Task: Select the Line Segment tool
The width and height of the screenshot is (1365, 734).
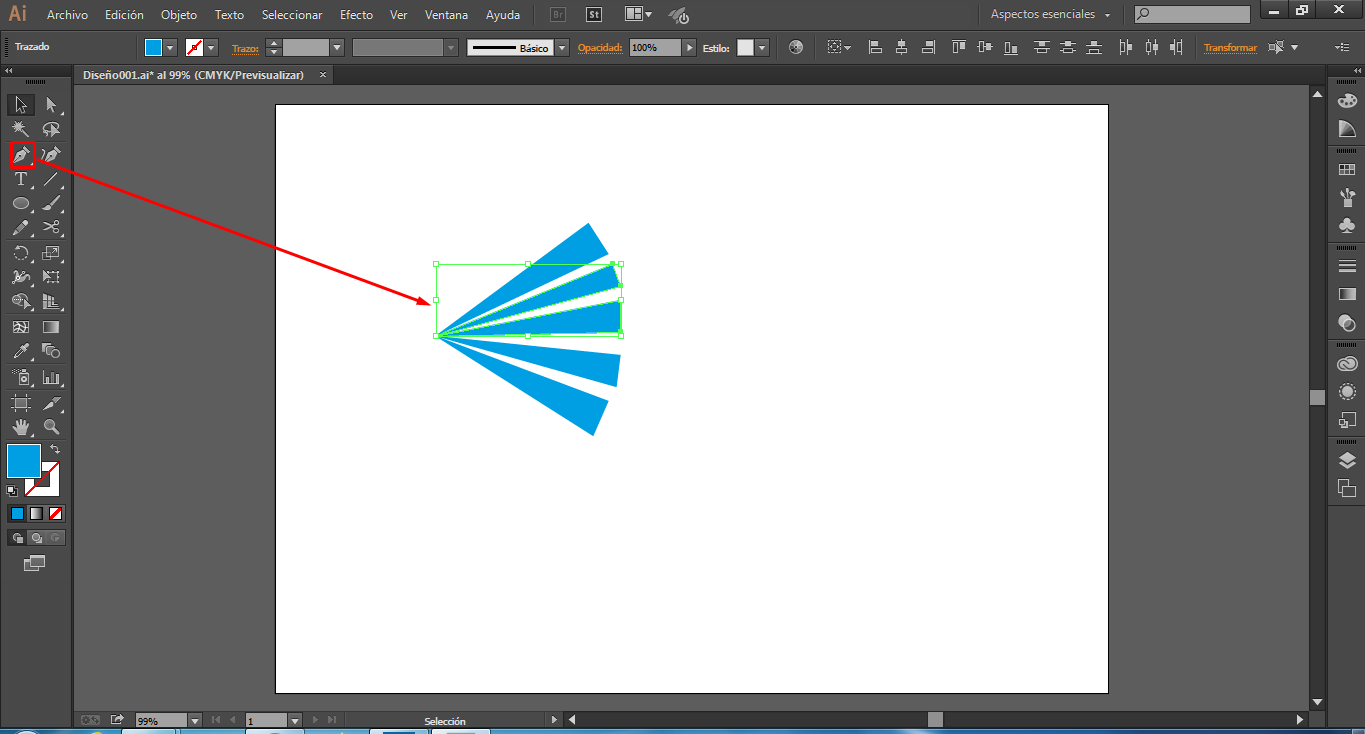Action: (52, 179)
